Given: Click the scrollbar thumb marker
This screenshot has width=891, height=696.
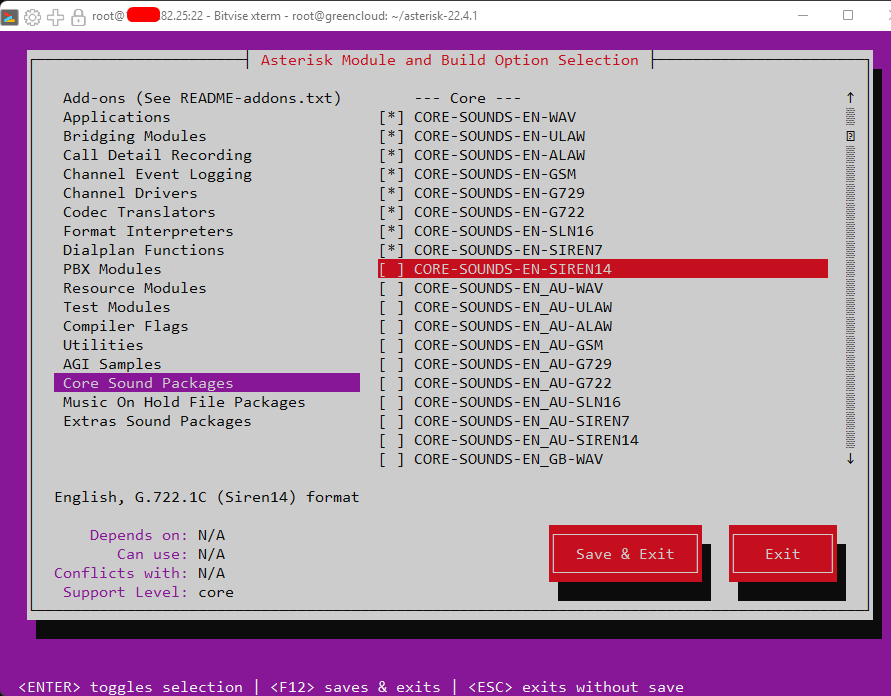Looking at the screenshot, I should click(x=850, y=136).
